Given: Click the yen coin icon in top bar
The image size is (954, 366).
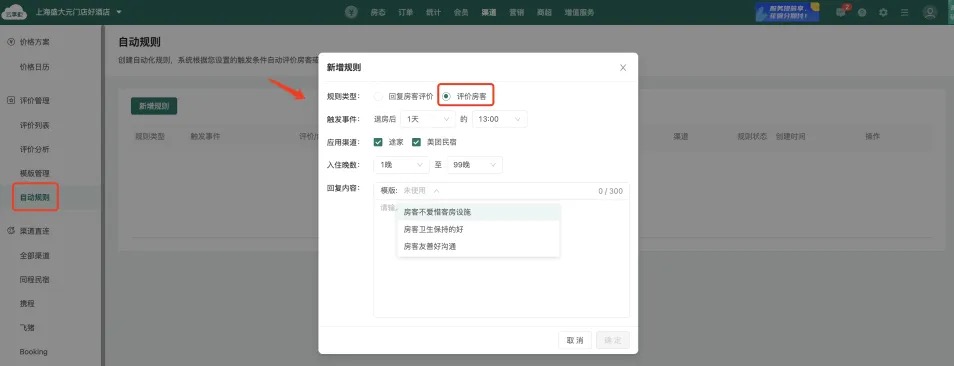Looking at the screenshot, I should (x=351, y=12).
